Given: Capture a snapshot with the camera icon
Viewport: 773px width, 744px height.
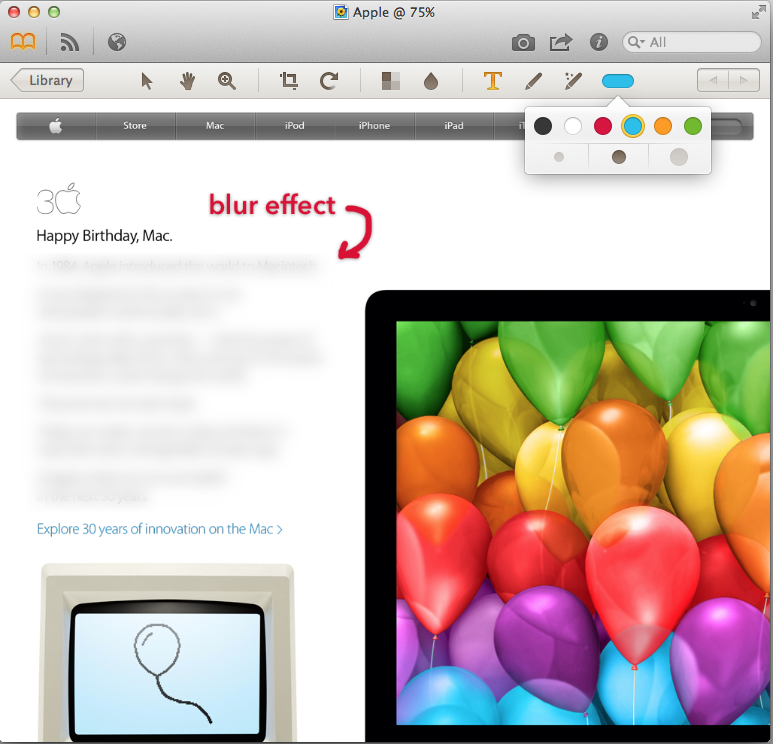Looking at the screenshot, I should tap(523, 42).
